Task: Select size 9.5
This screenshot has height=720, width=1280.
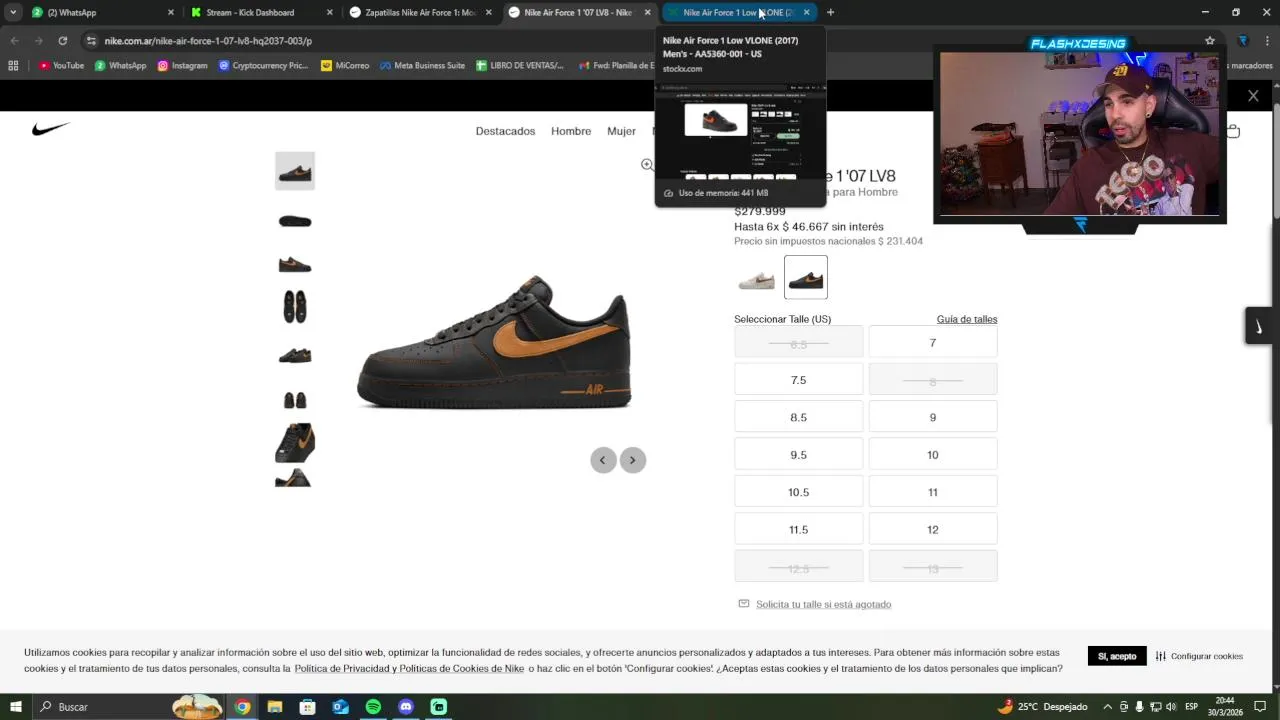Action: coord(799,455)
